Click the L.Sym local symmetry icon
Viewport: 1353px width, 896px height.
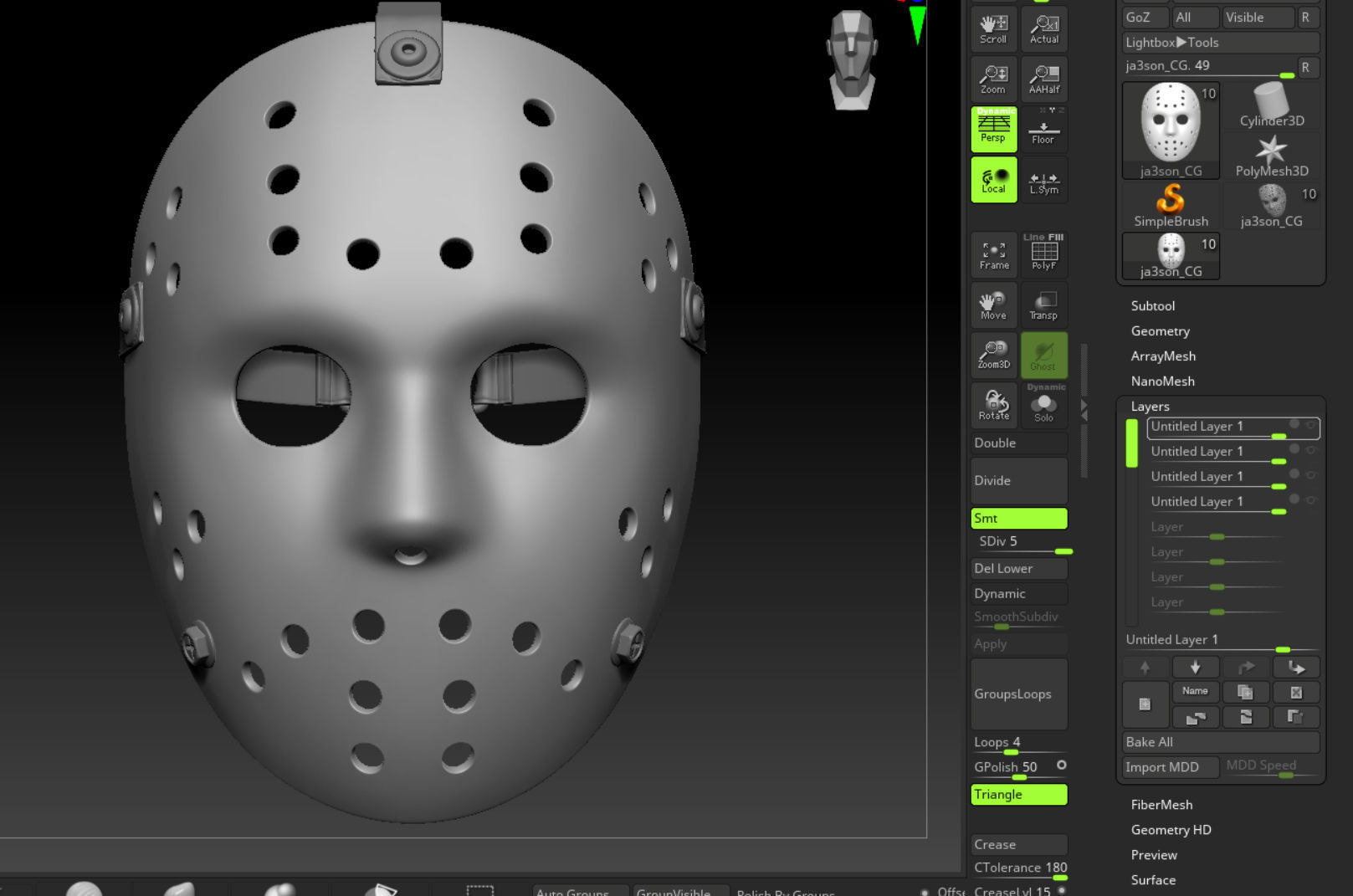1043,180
